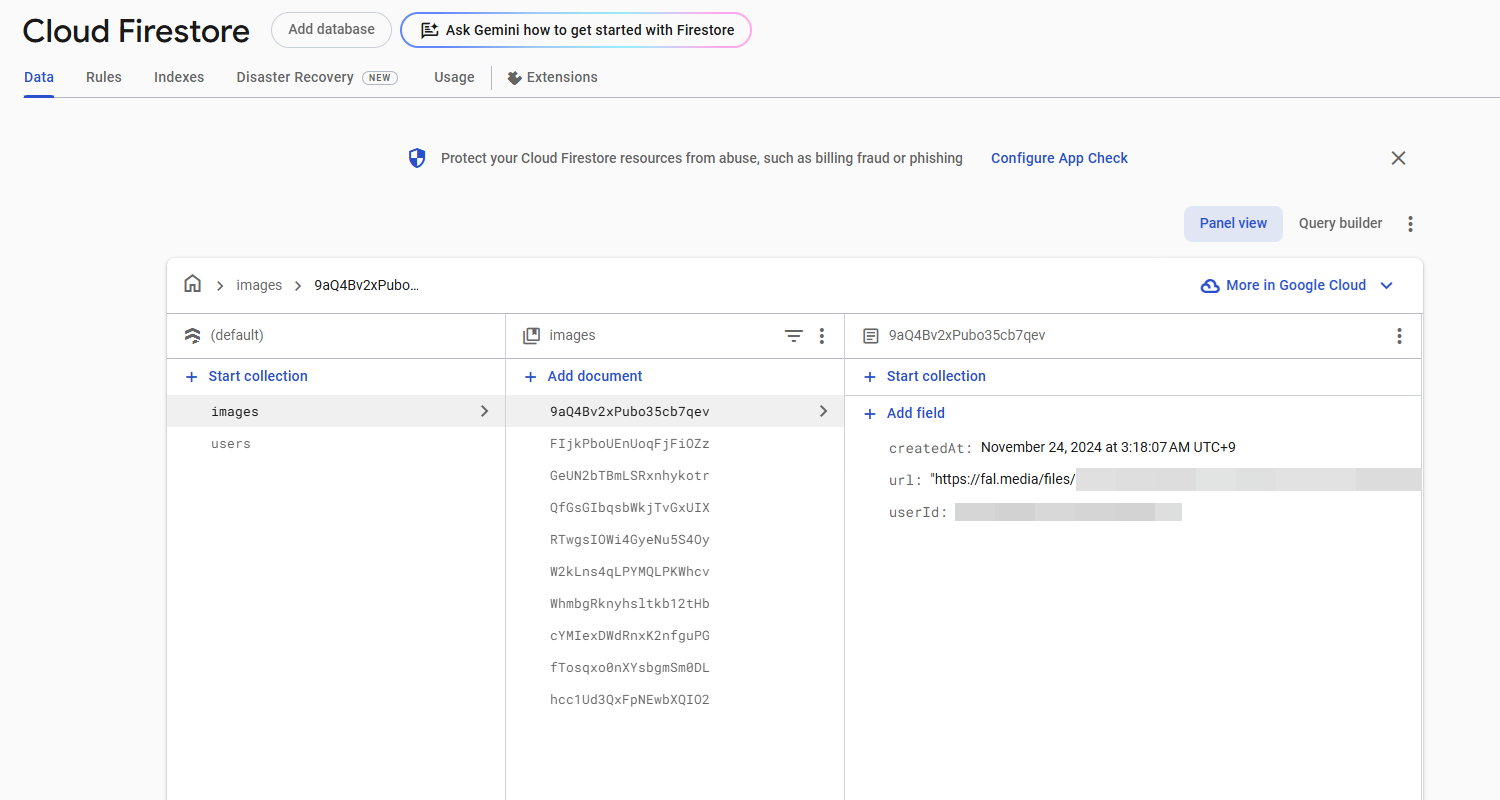The height and width of the screenshot is (800, 1500).
Task: Click the 9aQ4Bv2xPubo… breadcrumb item
Action: [367, 285]
